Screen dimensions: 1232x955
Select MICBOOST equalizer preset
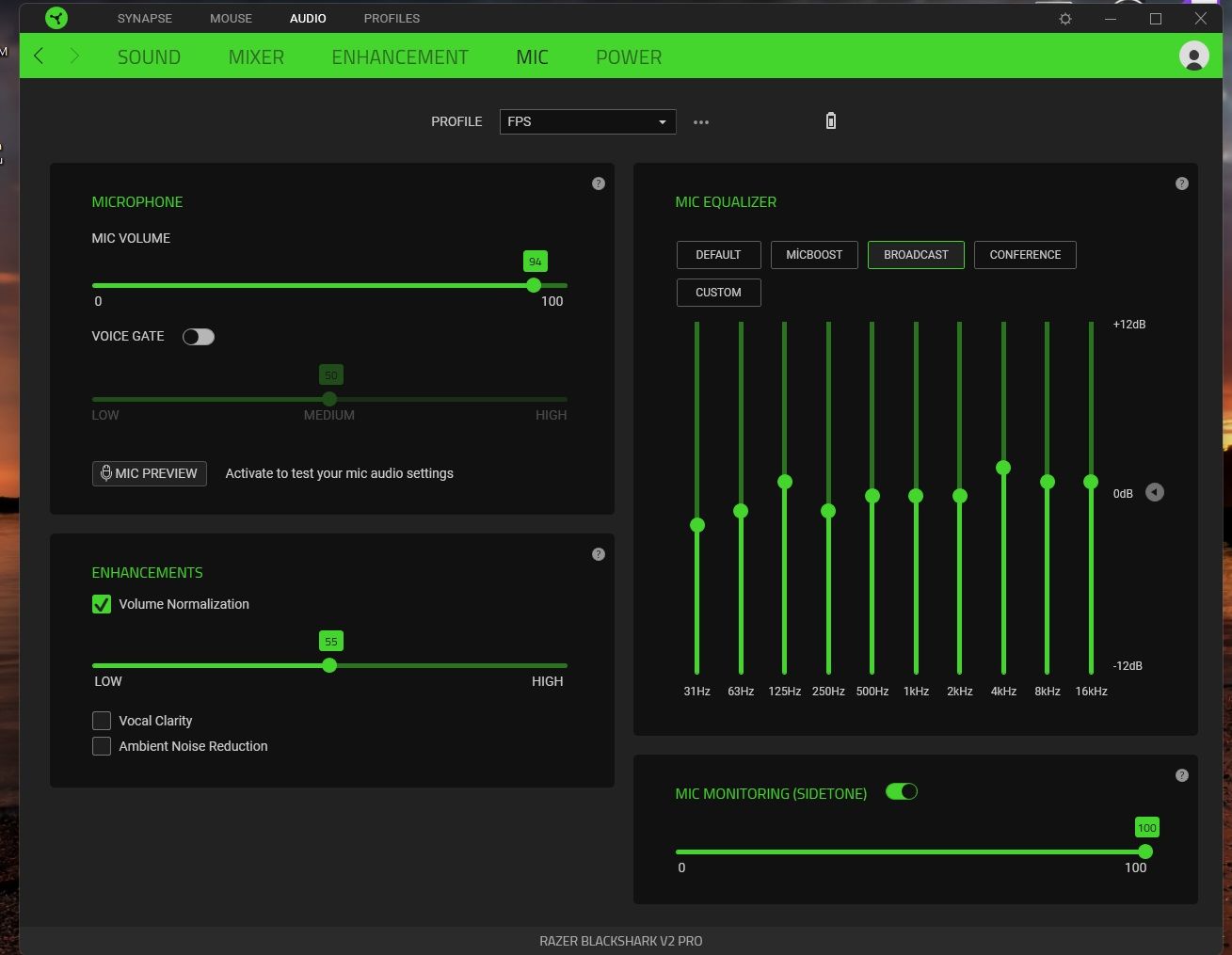pos(814,255)
